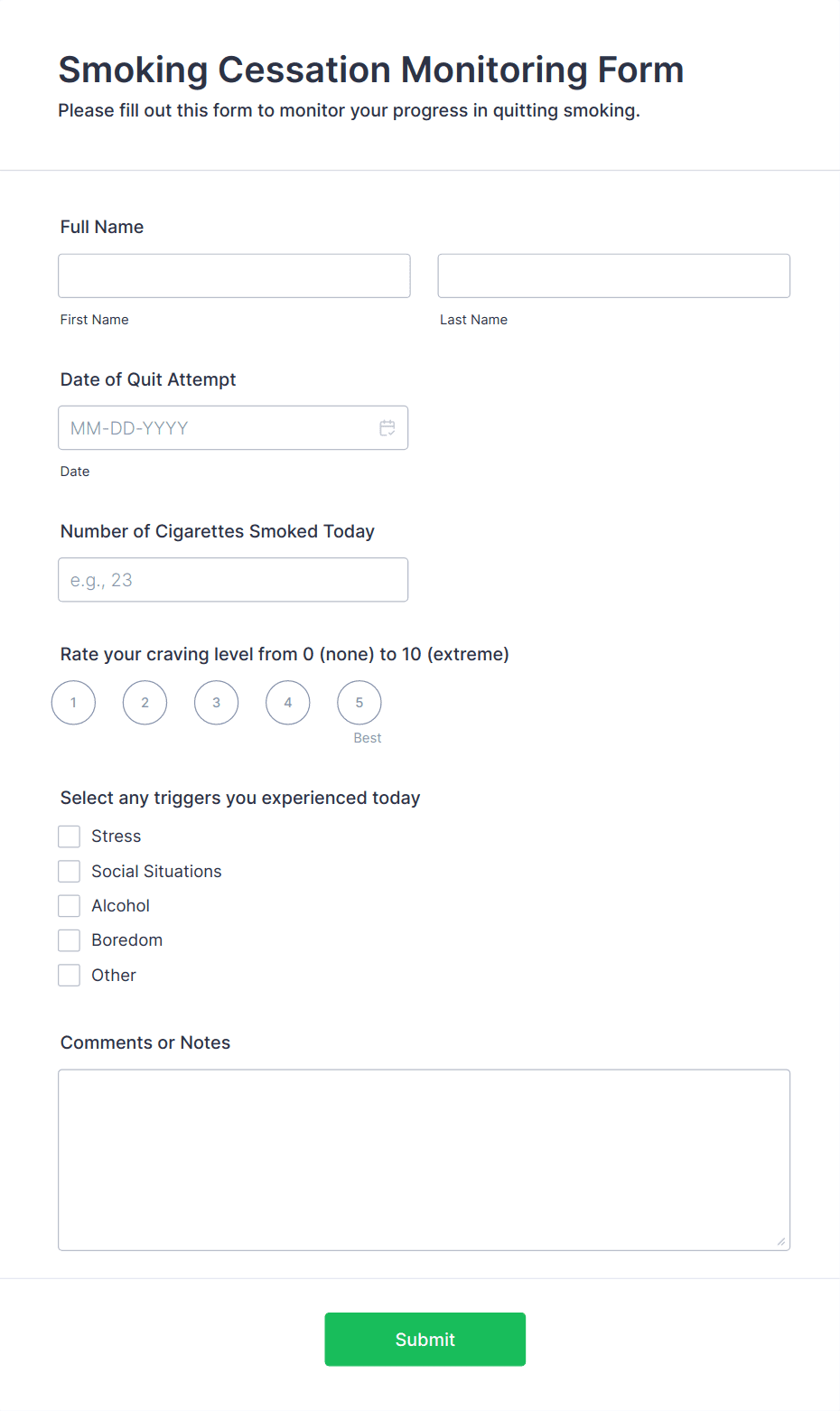The height and width of the screenshot is (1411, 840).
Task: Select craving level 2
Action: [x=145, y=703]
